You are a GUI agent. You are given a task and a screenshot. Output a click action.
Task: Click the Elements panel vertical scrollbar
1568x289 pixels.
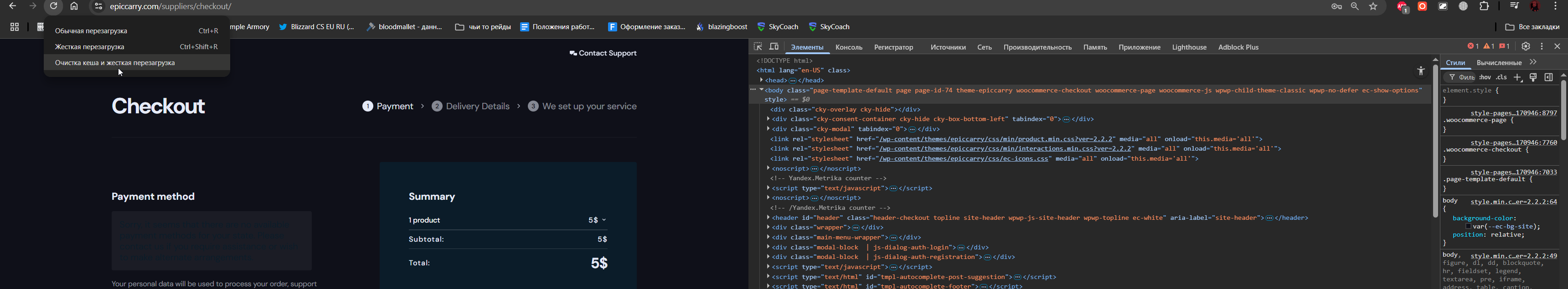click(1435, 140)
